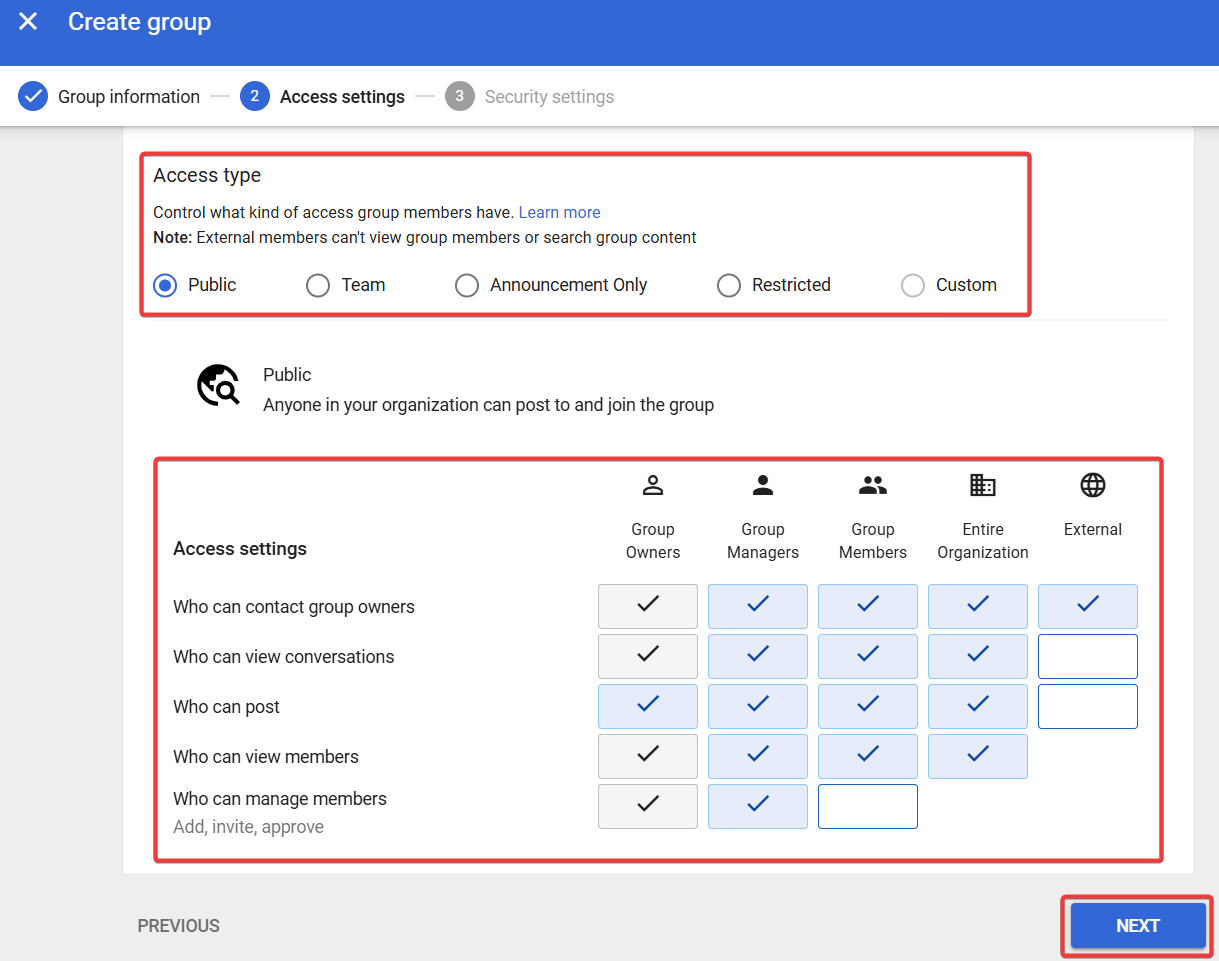The width and height of the screenshot is (1219, 961).
Task: Click the Group Members people icon
Action: click(x=873, y=486)
